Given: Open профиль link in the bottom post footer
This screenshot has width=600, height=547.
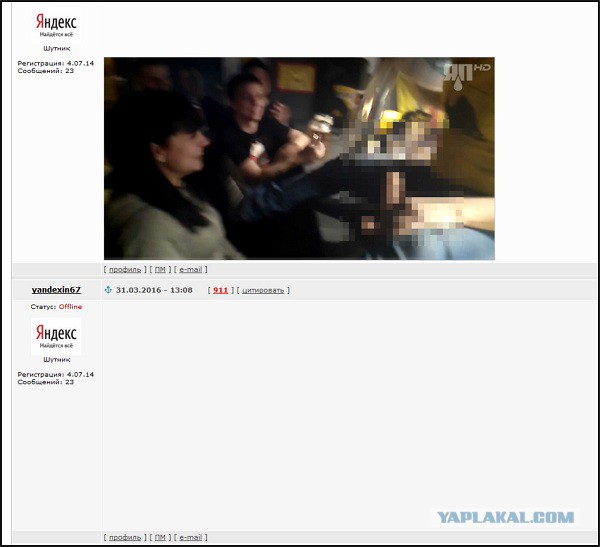Looking at the screenshot, I should point(125,537).
